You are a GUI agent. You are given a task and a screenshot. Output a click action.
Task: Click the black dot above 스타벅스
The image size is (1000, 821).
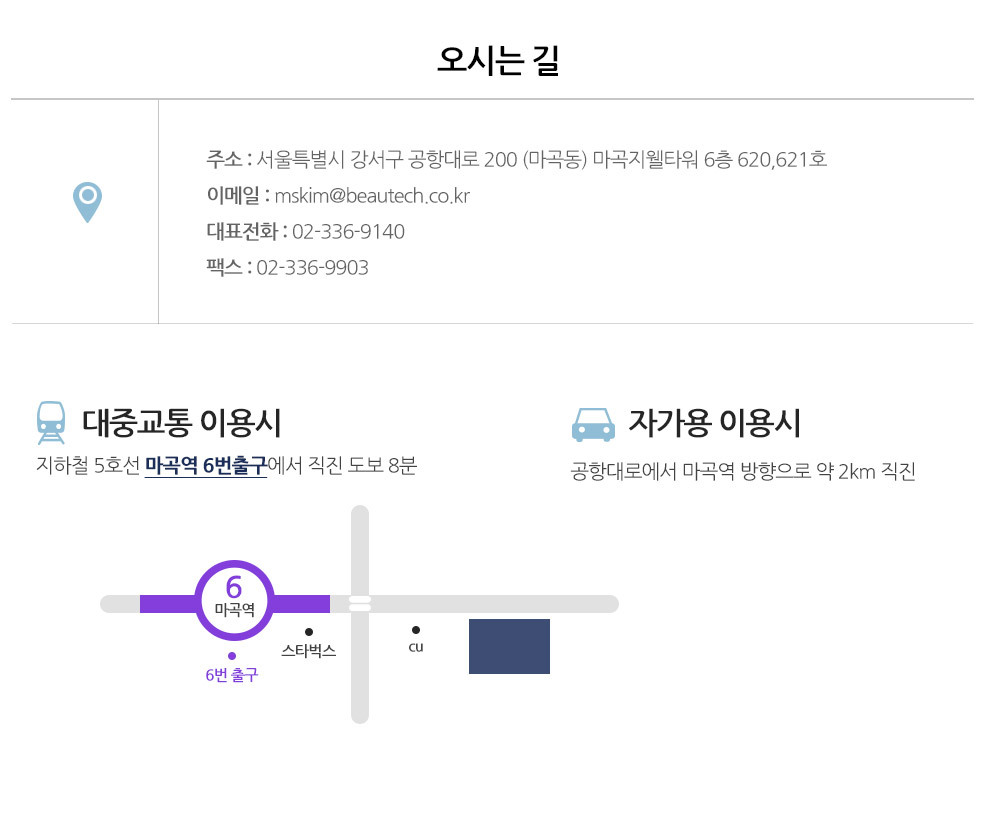(309, 632)
